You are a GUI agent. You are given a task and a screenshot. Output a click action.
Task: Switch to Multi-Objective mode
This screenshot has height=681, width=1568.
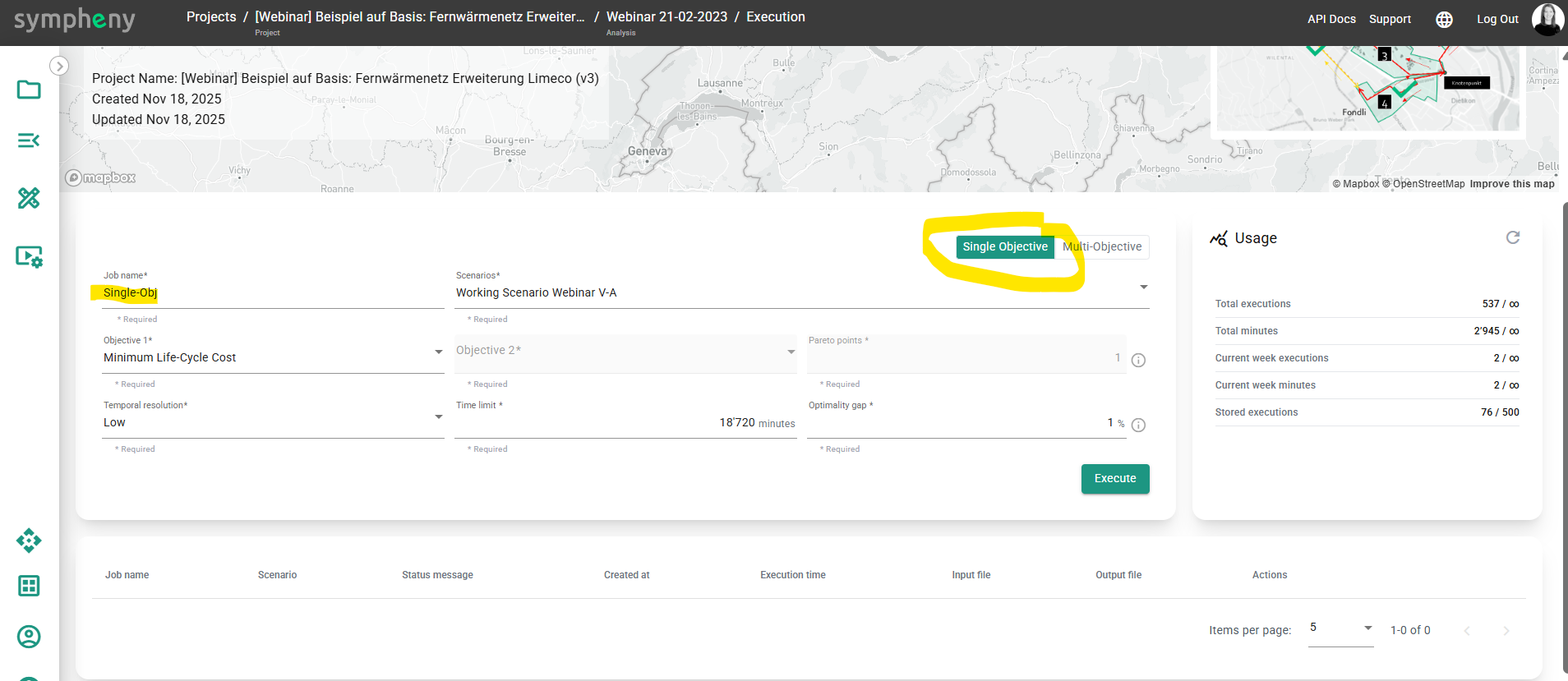coord(1102,246)
